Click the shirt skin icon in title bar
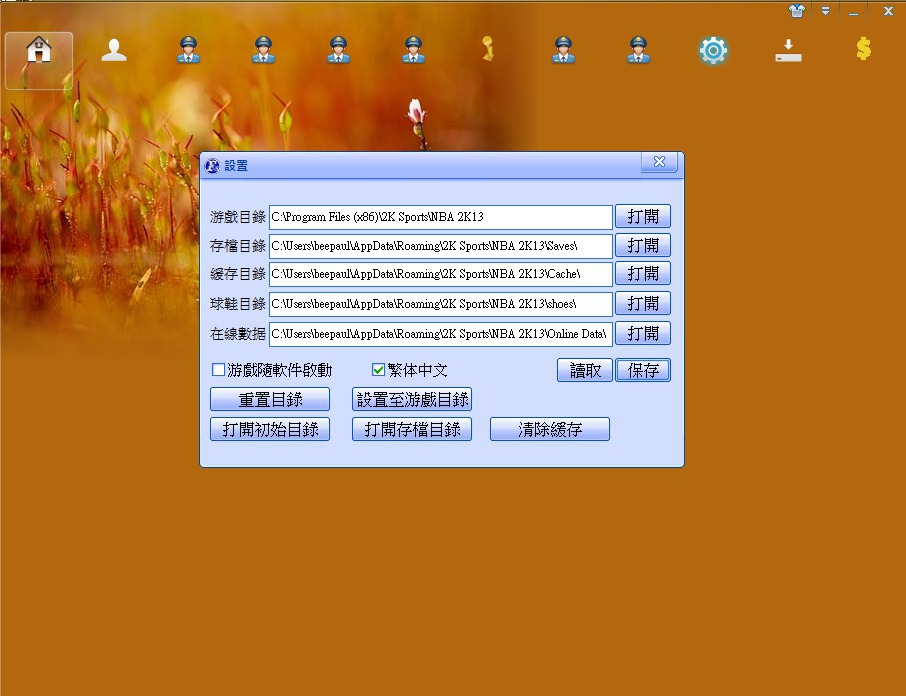 [x=797, y=11]
